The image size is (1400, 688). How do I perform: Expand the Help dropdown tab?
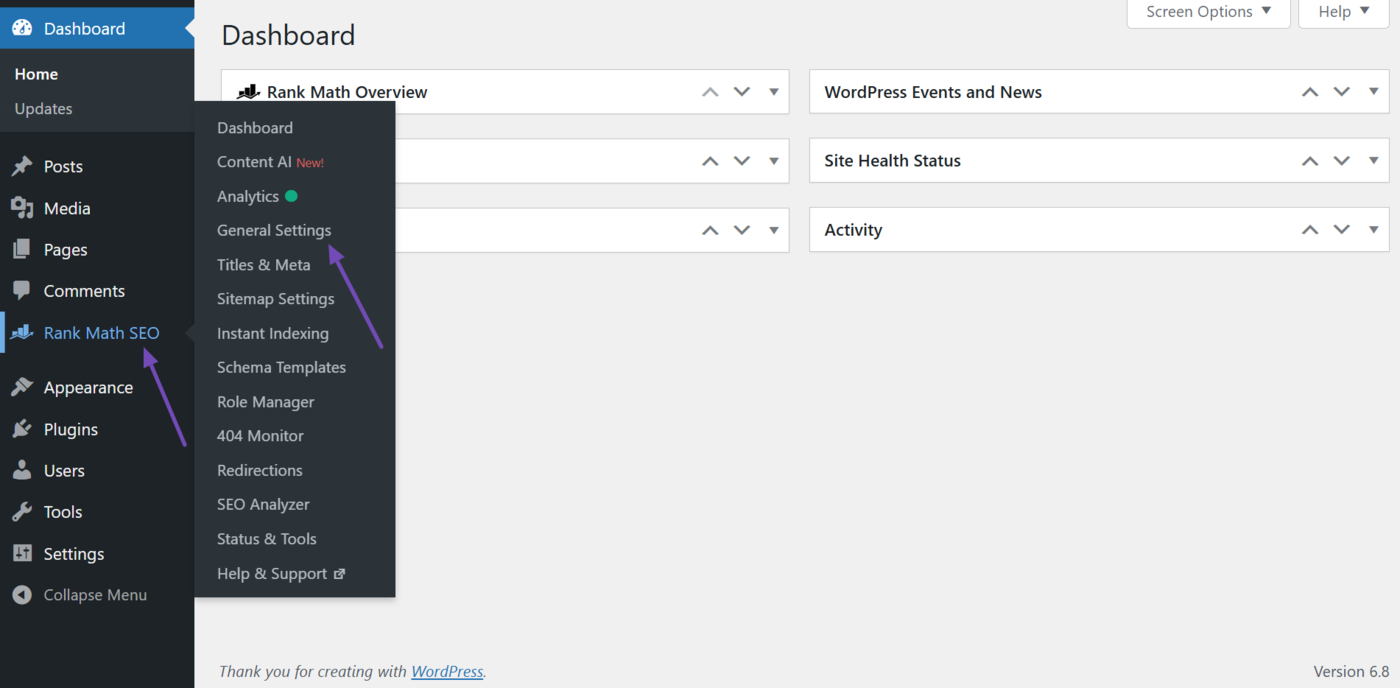click(x=1343, y=12)
